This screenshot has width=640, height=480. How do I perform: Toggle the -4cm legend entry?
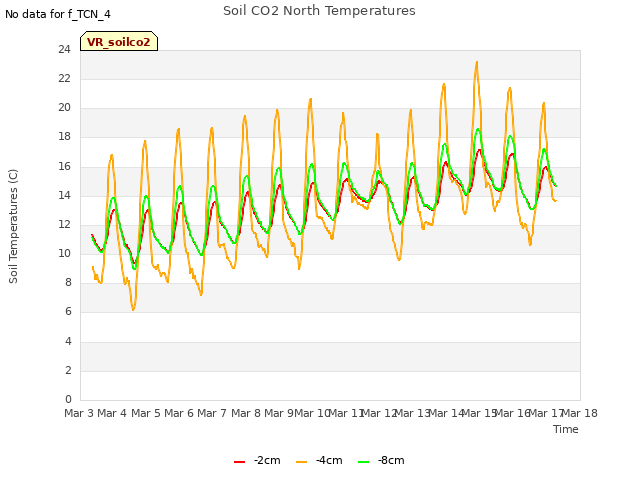319,460
